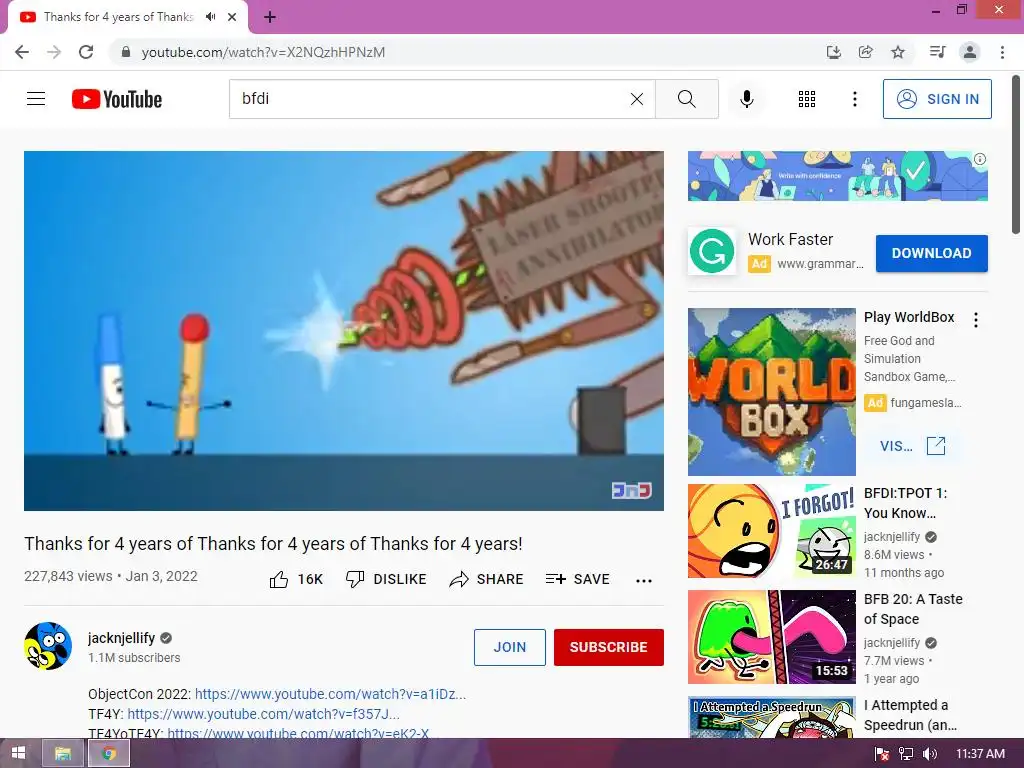The image size is (1024, 768).
Task: Join the jacknjellify channel membership
Action: click(509, 647)
